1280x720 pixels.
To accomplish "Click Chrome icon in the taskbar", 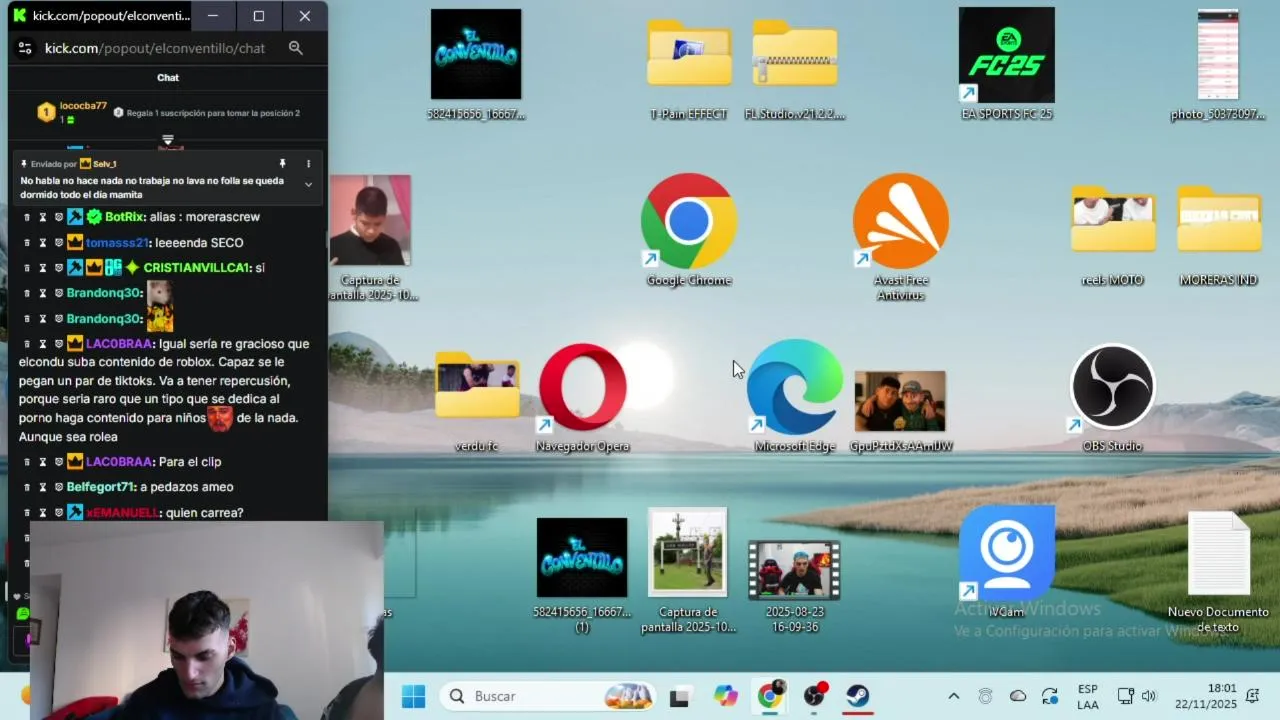I will [770, 696].
